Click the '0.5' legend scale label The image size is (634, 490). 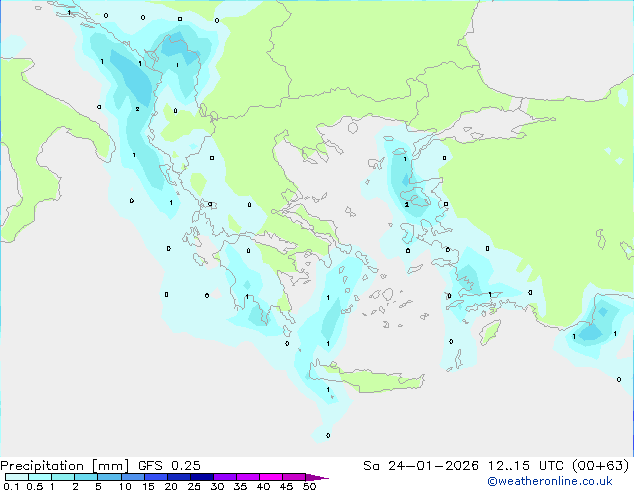tap(35, 486)
